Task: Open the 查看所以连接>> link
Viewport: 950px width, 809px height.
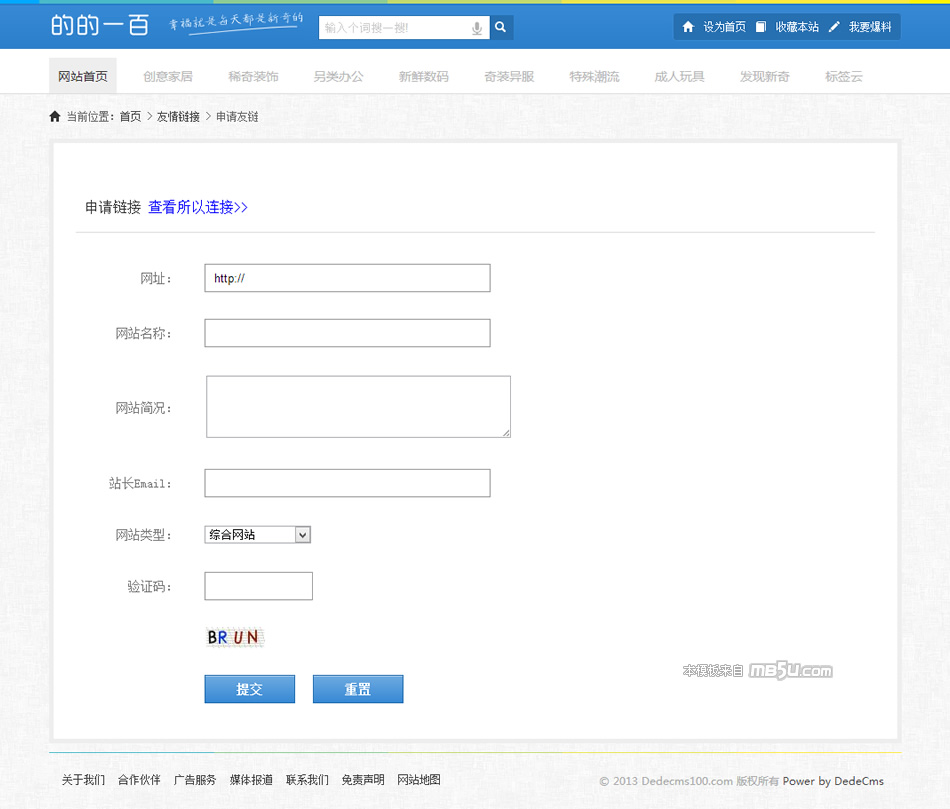Action: pos(198,207)
